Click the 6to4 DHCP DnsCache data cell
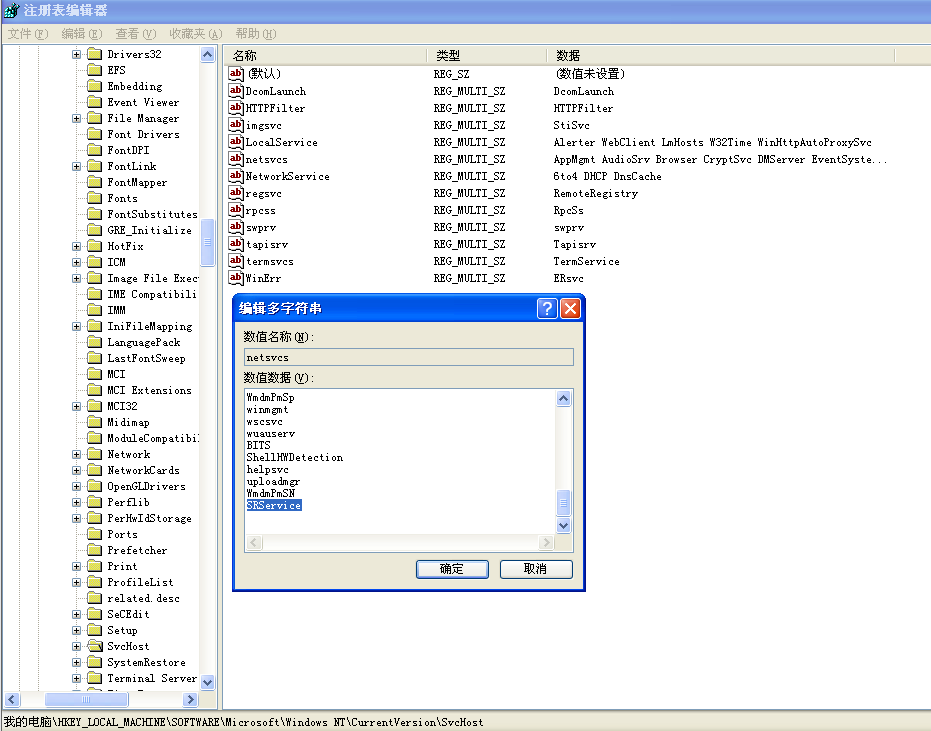Image resolution: width=931 pixels, height=731 pixels. click(x=607, y=176)
